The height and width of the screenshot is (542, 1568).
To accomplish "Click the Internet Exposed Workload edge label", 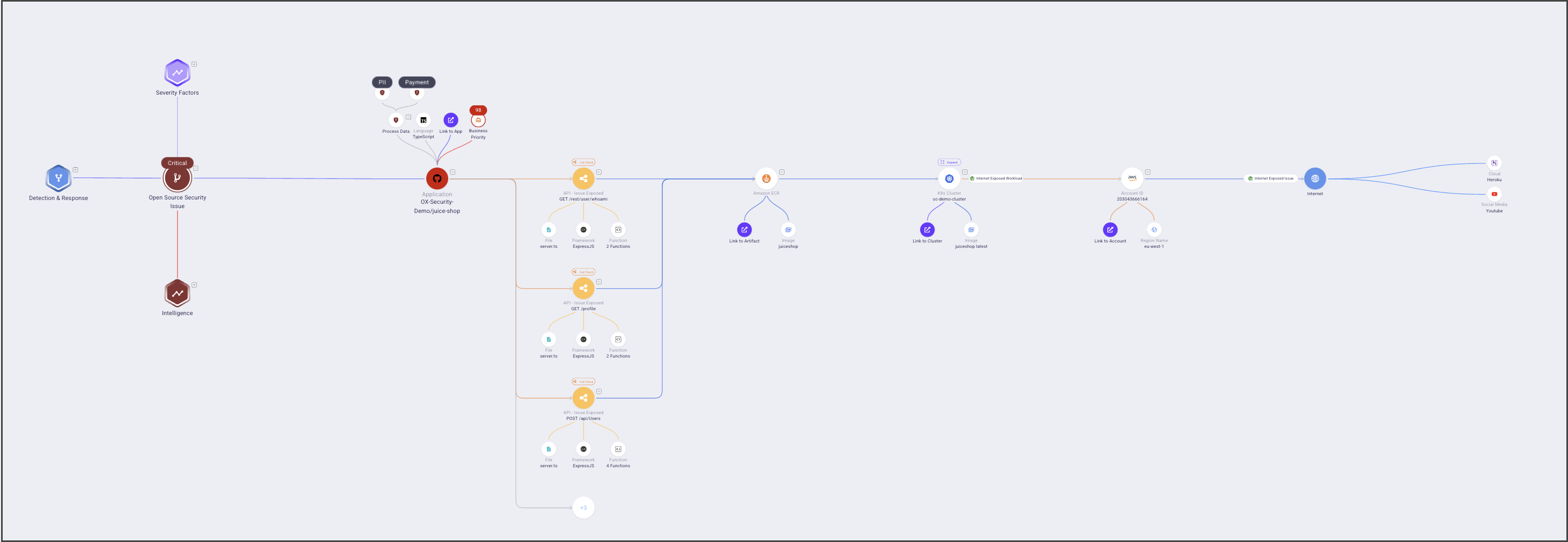I will click(996, 179).
